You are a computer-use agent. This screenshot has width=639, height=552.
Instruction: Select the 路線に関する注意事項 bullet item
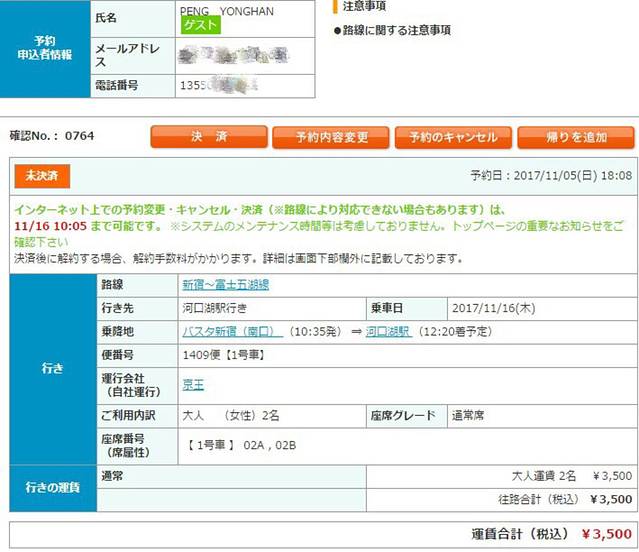tap(396, 30)
